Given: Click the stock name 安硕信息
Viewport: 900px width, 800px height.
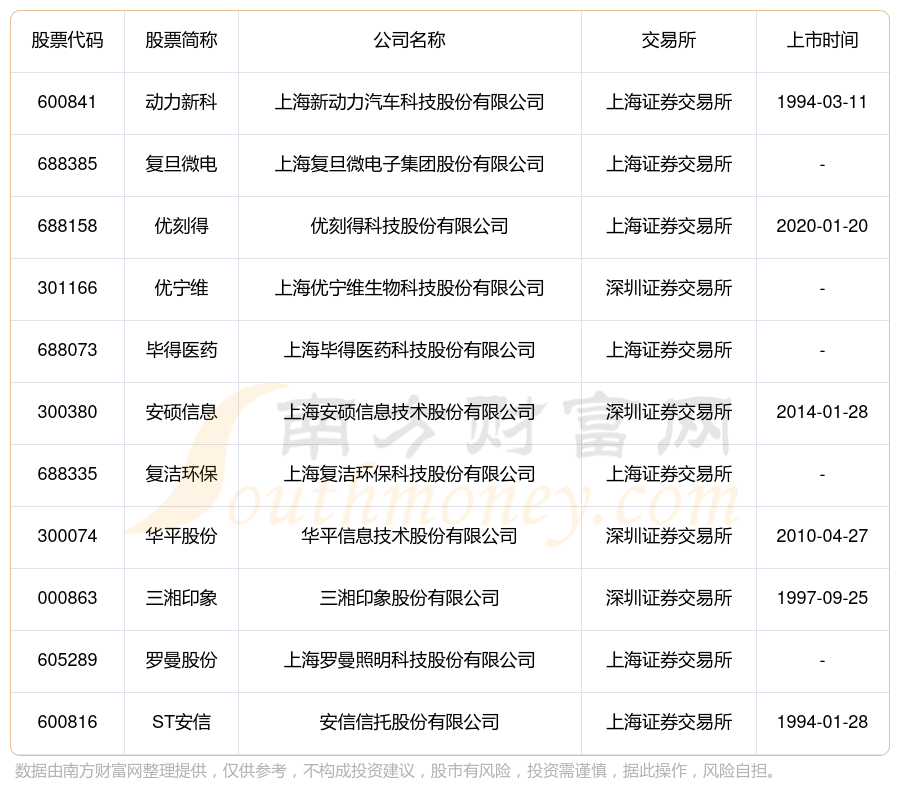Looking at the screenshot, I should click(x=181, y=412).
